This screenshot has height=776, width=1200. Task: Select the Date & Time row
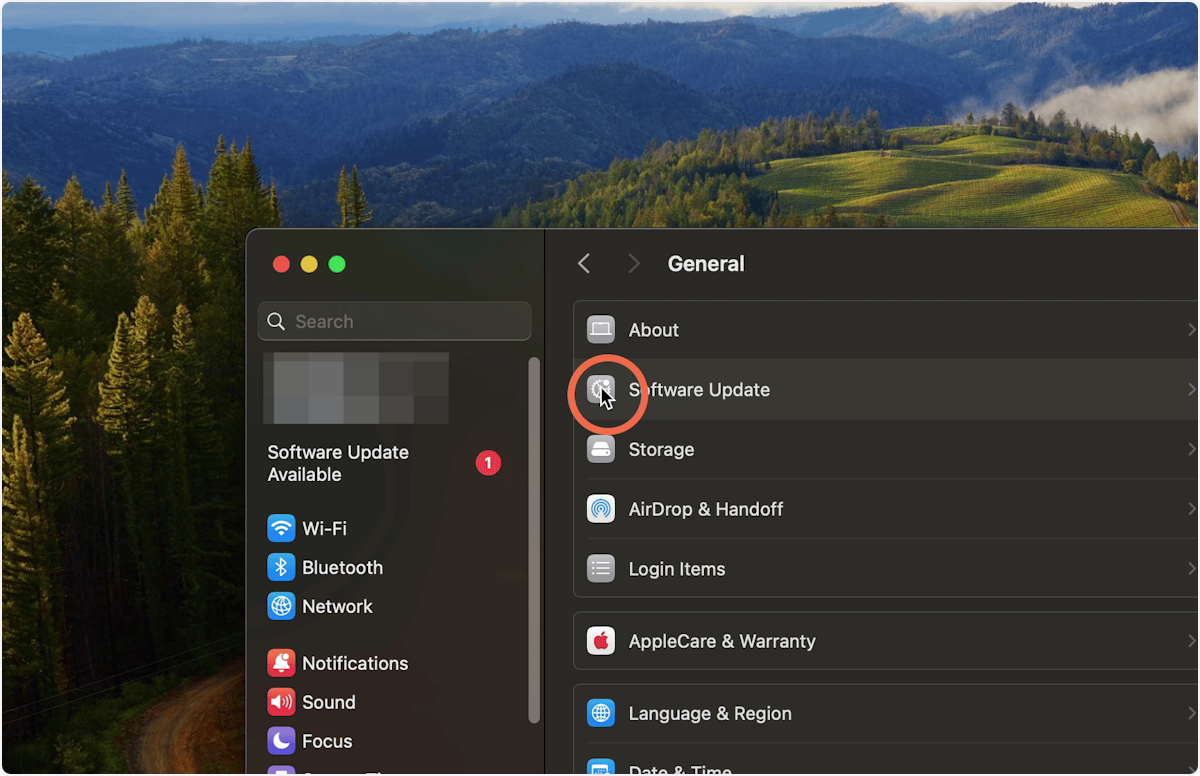coord(680,768)
